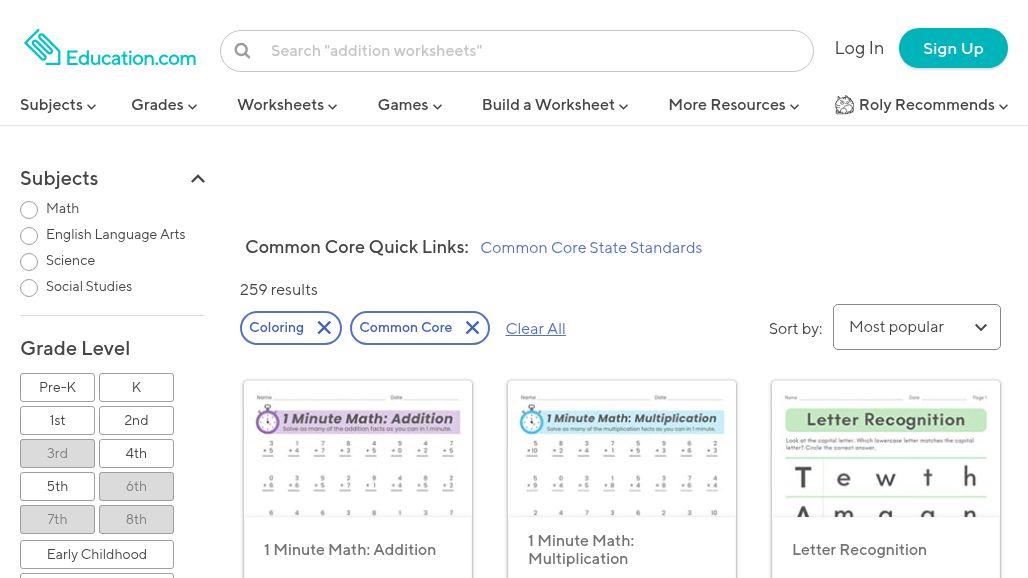This screenshot has width=1028, height=578.
Task: Collapse the Subjects filter section
Action: tap(198, 179)
